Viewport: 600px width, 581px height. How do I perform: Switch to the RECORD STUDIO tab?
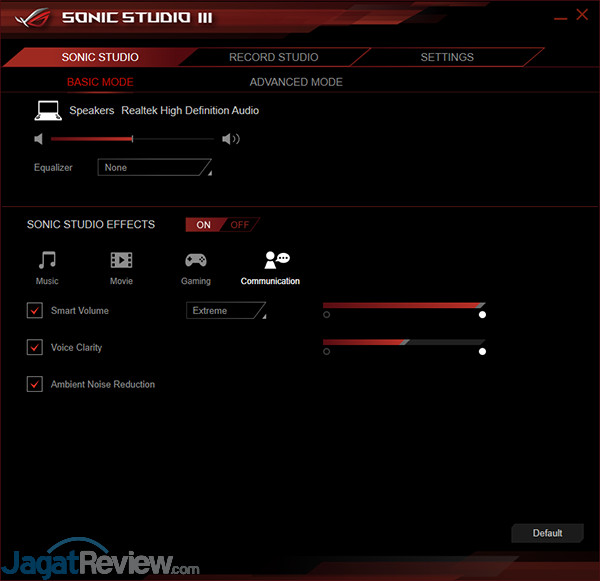(274, 57)
